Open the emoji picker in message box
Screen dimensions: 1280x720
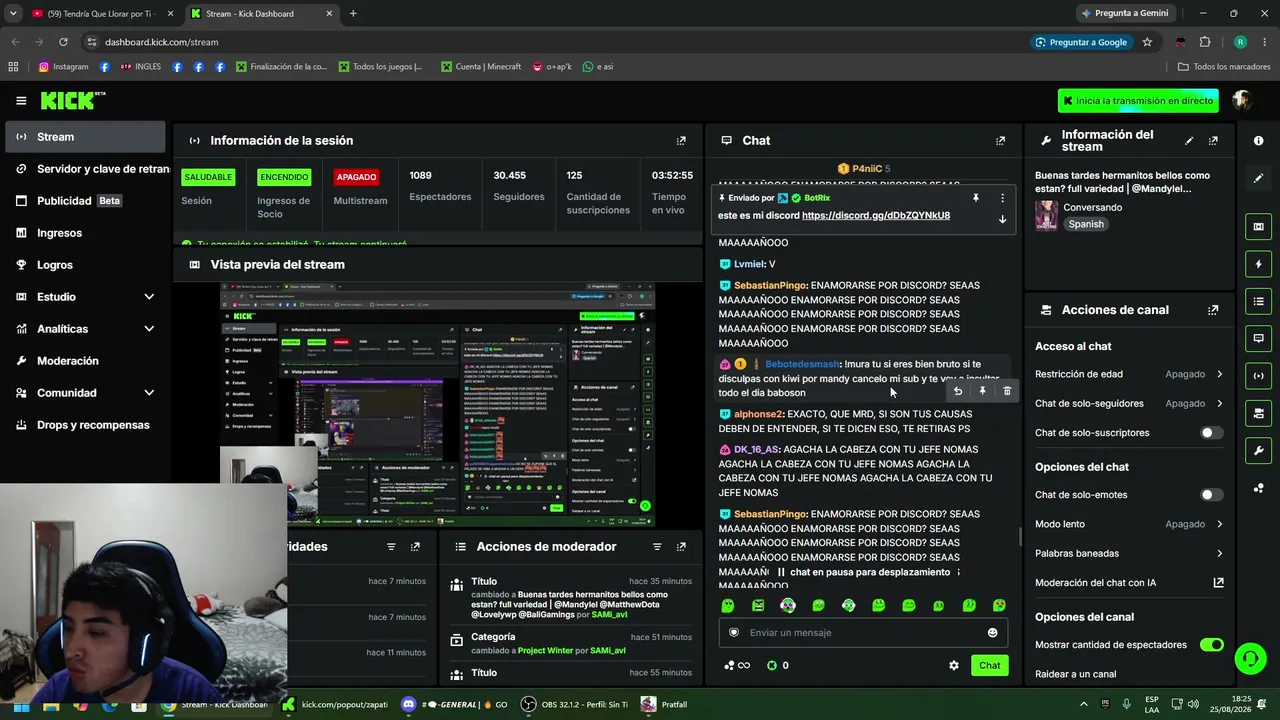coord(992,632)
